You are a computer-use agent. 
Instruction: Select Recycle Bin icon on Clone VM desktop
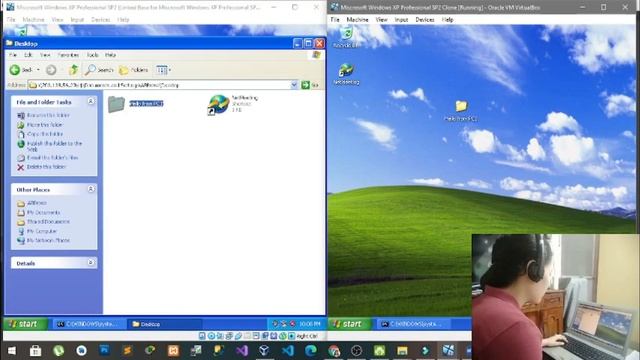[346, 37]
